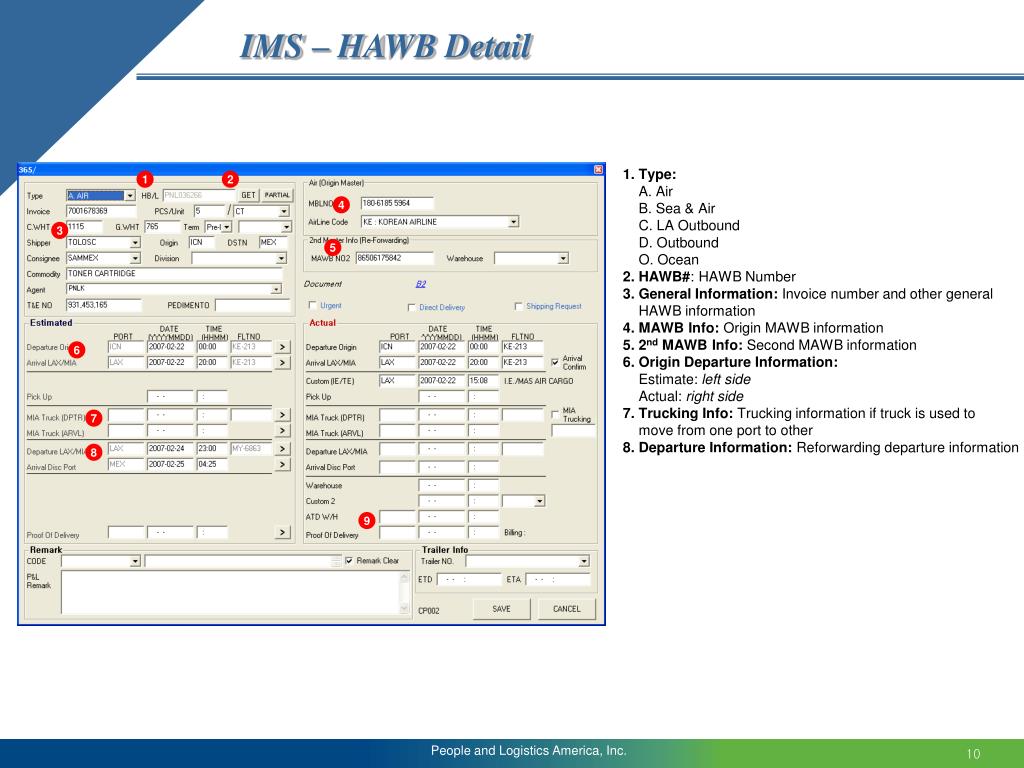Click the PCS/Unit field showing 5
Viewport: 1024px width, 768px height.
pyautogui.click(x=209, y=212)
